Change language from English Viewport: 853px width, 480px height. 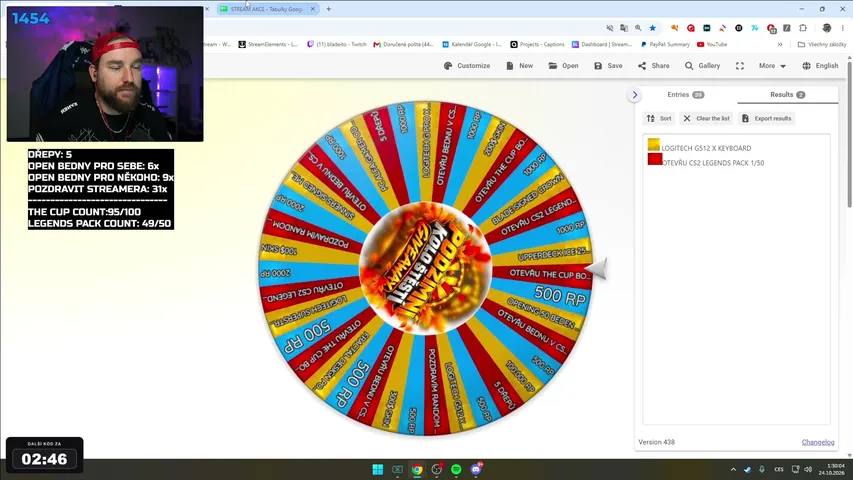[820, 66]
